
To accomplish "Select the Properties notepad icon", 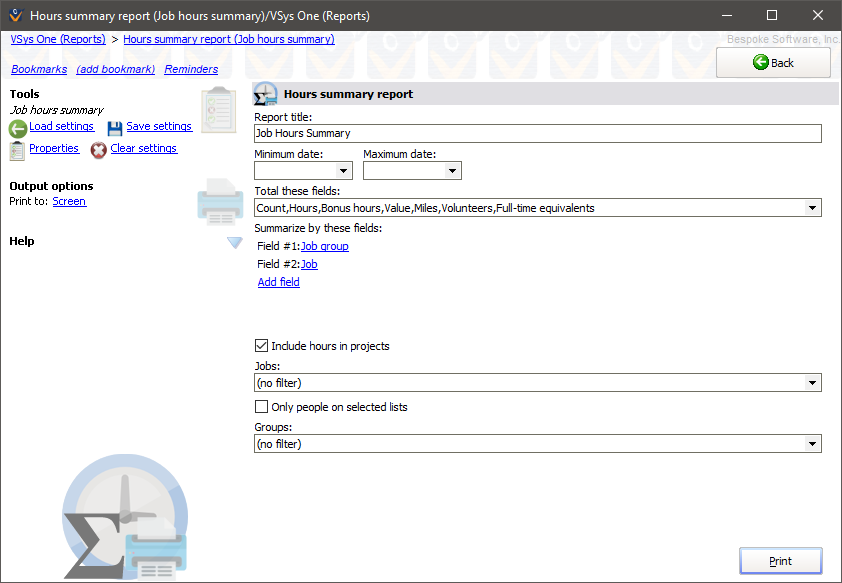I will (x=17, y=148).
